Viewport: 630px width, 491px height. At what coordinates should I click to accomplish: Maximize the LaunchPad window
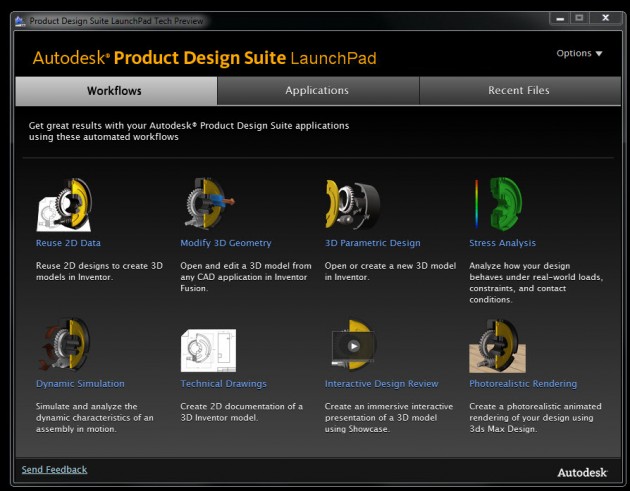click(579, 18)
